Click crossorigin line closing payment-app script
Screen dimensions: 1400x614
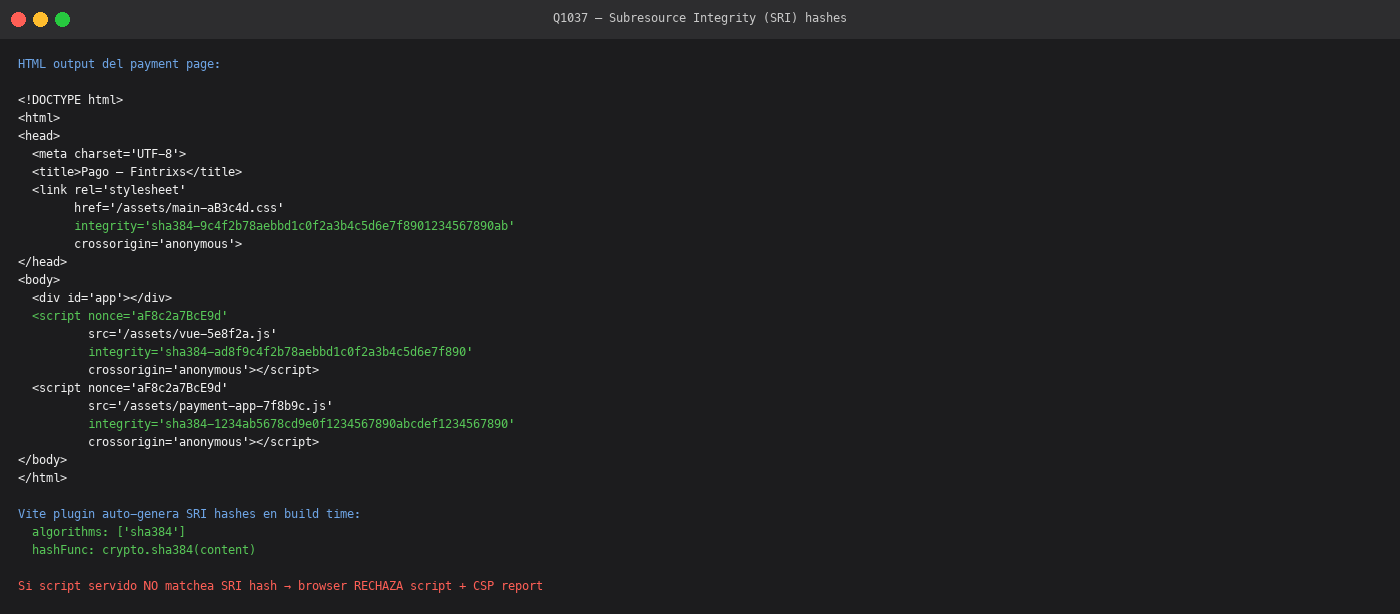coord(203,442)
